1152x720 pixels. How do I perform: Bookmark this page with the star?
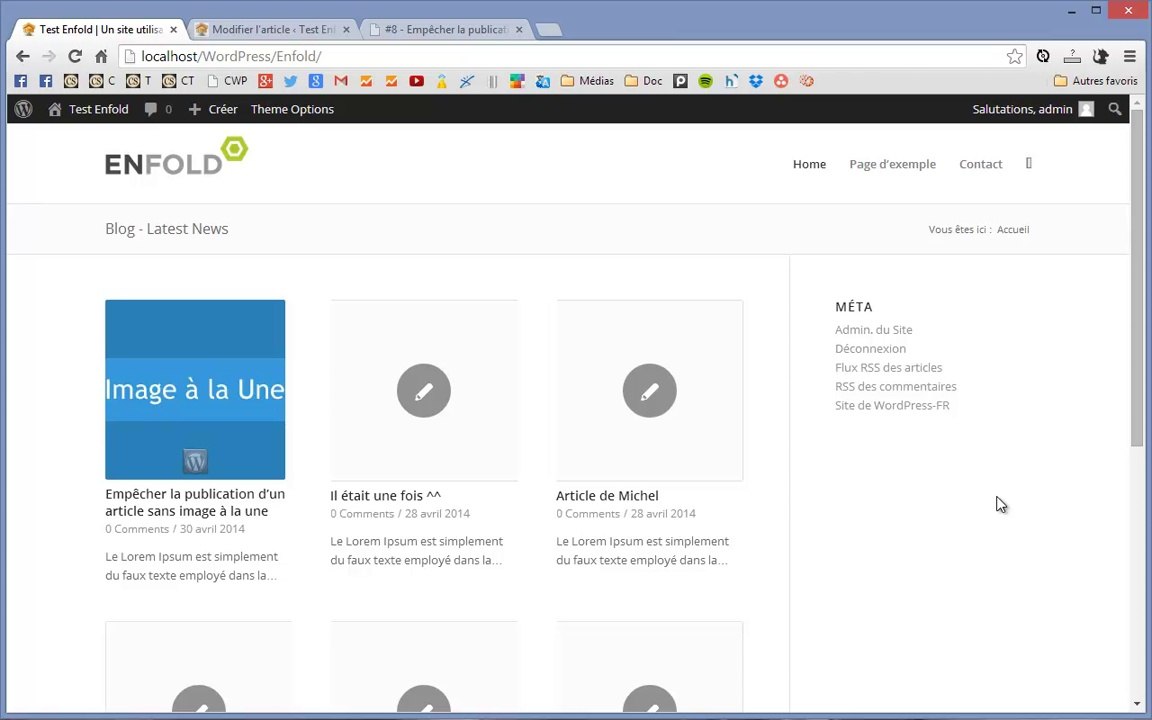tap(1014, 57)
